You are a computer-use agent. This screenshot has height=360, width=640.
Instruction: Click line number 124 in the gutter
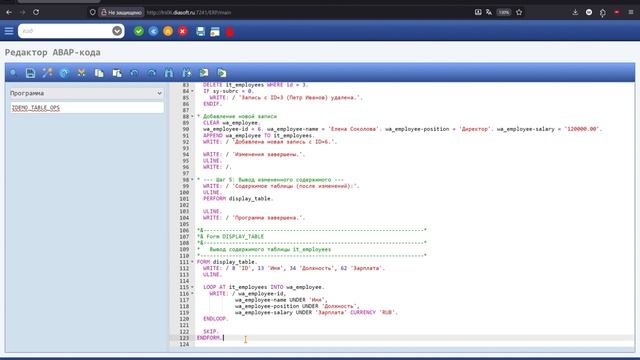click(184, 344)
